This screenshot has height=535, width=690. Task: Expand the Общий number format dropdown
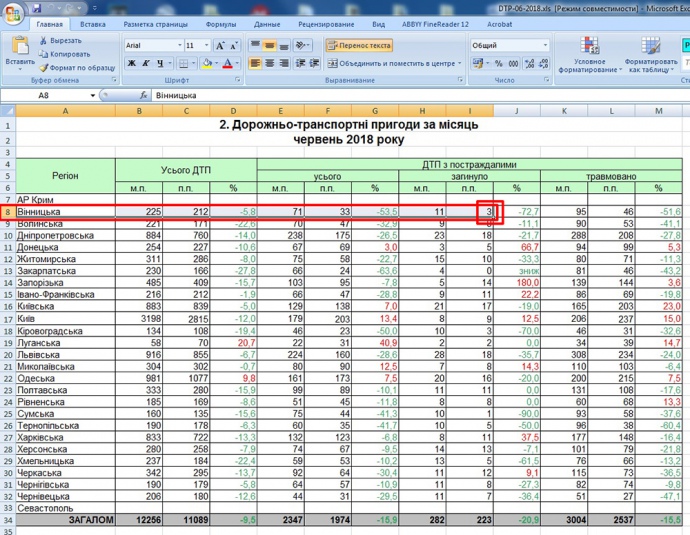[x=545, y=45]
